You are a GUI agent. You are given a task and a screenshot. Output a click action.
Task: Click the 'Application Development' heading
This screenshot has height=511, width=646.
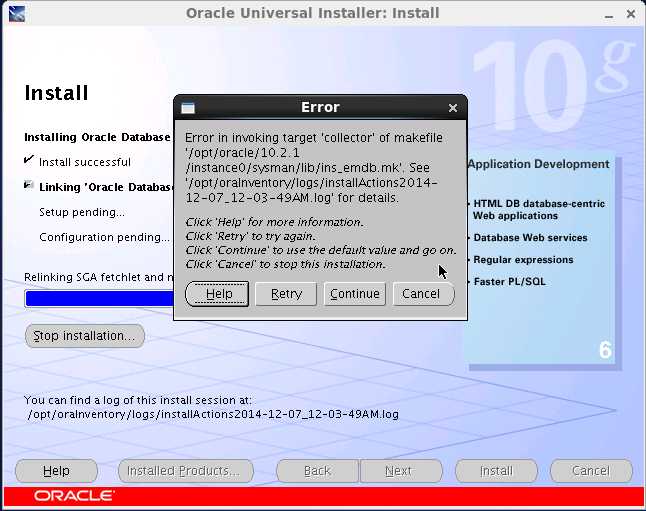pyautogui.click(x=538, y=164)
